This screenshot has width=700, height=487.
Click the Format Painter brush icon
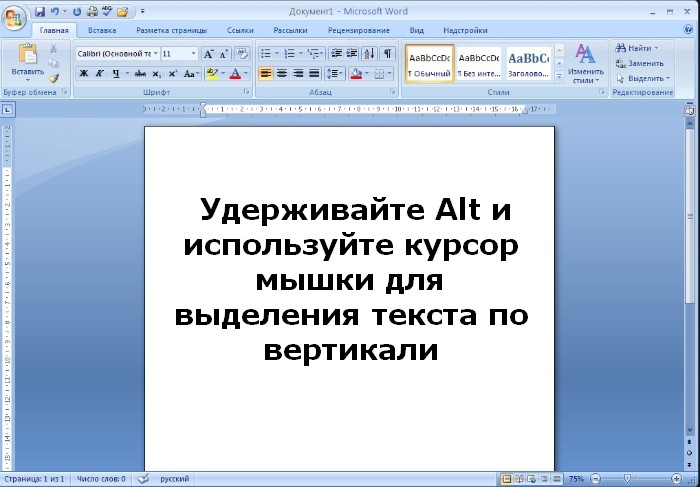[x=54, y=77]
